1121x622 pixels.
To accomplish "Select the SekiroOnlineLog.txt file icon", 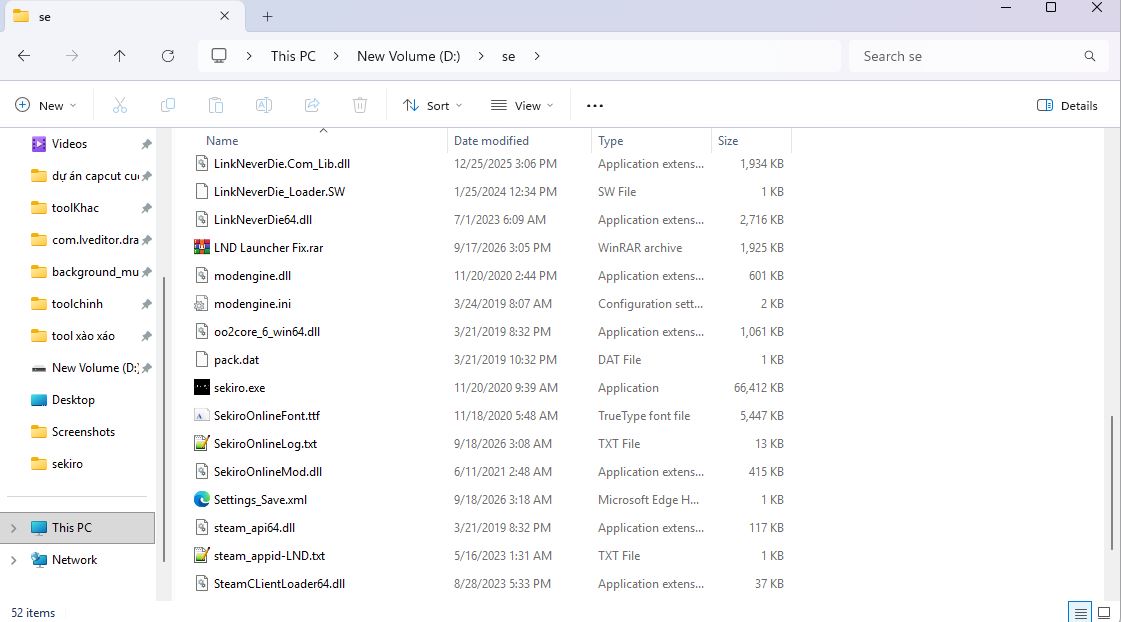I will (202, 443).
